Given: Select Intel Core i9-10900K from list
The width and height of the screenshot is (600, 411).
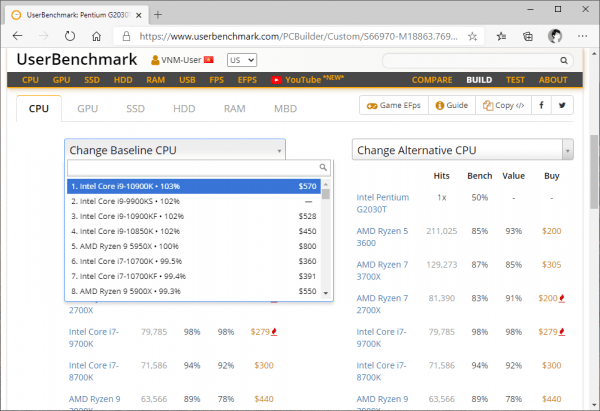Looking at the screenshot, I should [x=194, y=186].
